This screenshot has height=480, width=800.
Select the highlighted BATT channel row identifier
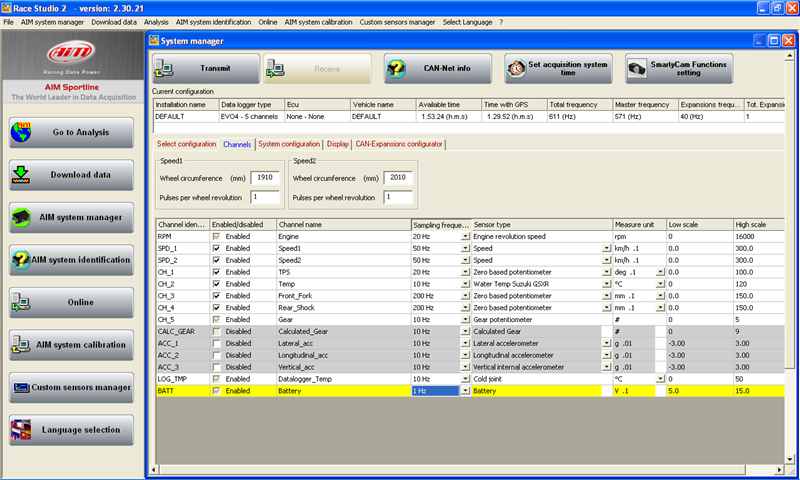click(183, 391)
